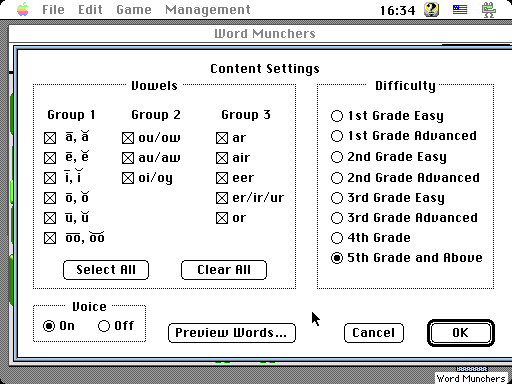Open the Edit menu
Screen dimensions: 512x384
click(90, 10)
